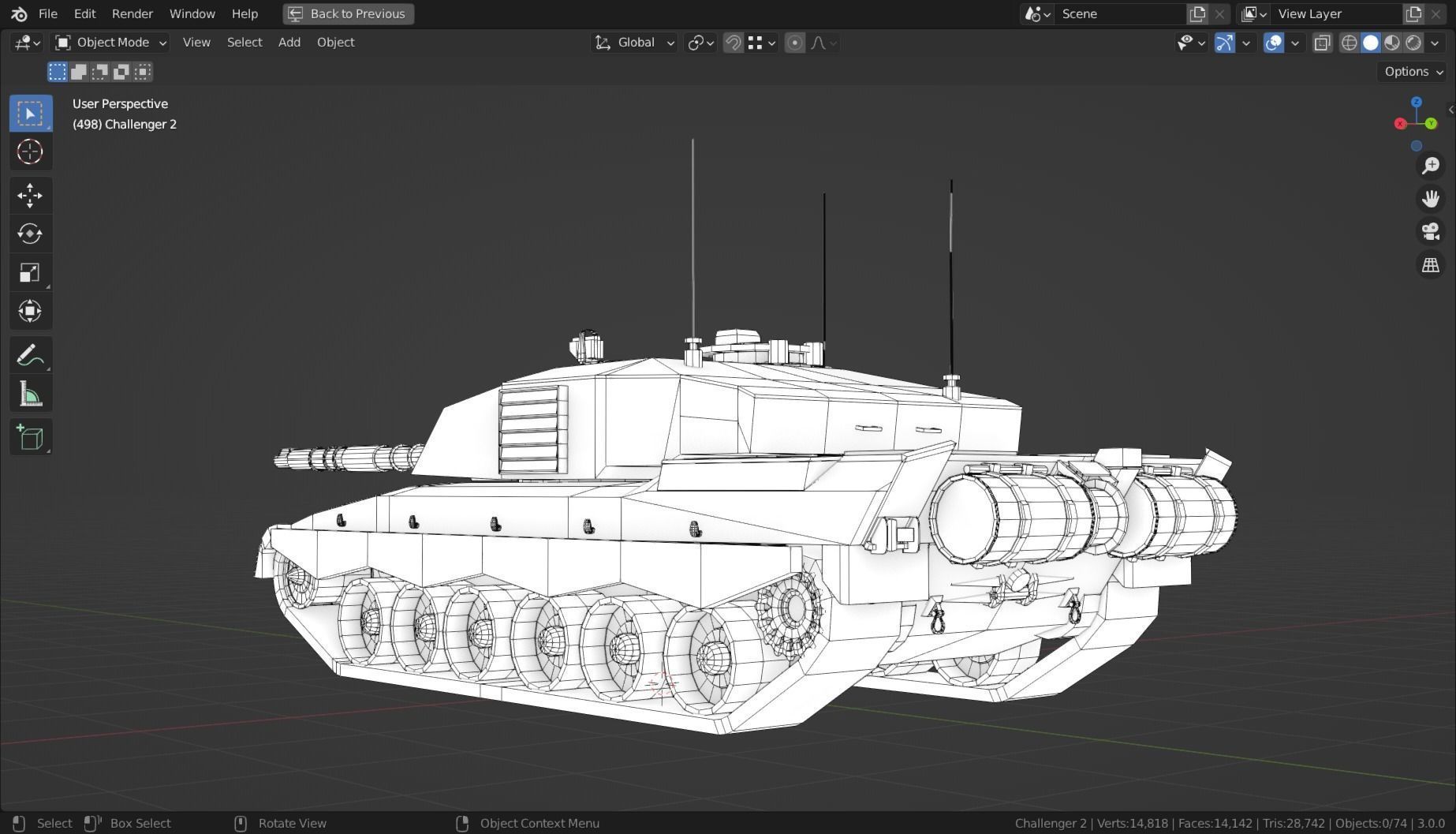
Task: Click the Y axis on navigation gizmo
Action: (x=1431, y=124)
